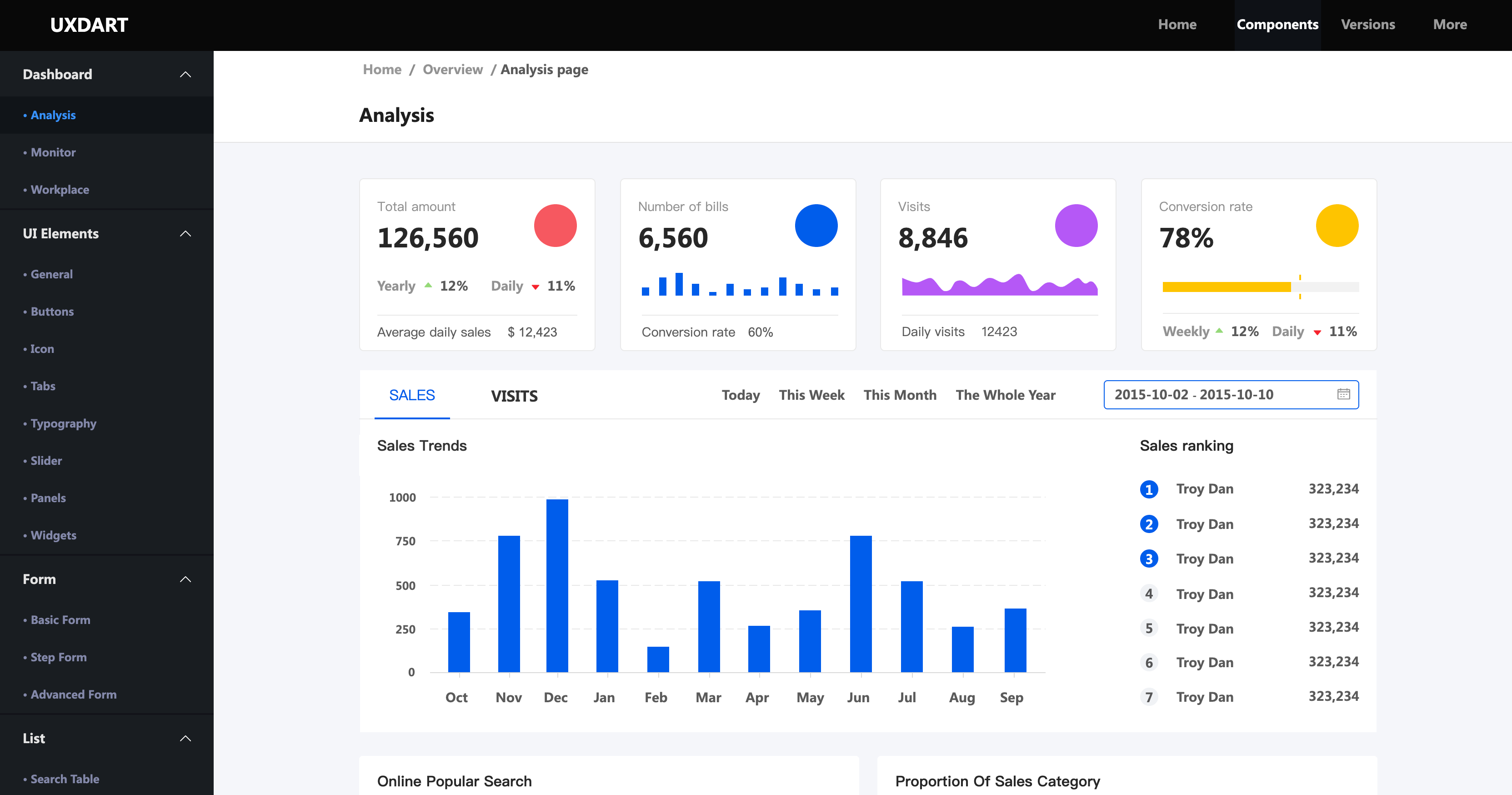Open Versions in top navigation
The height and width of the screenshot is (795, 1512).
(1367, 25)
